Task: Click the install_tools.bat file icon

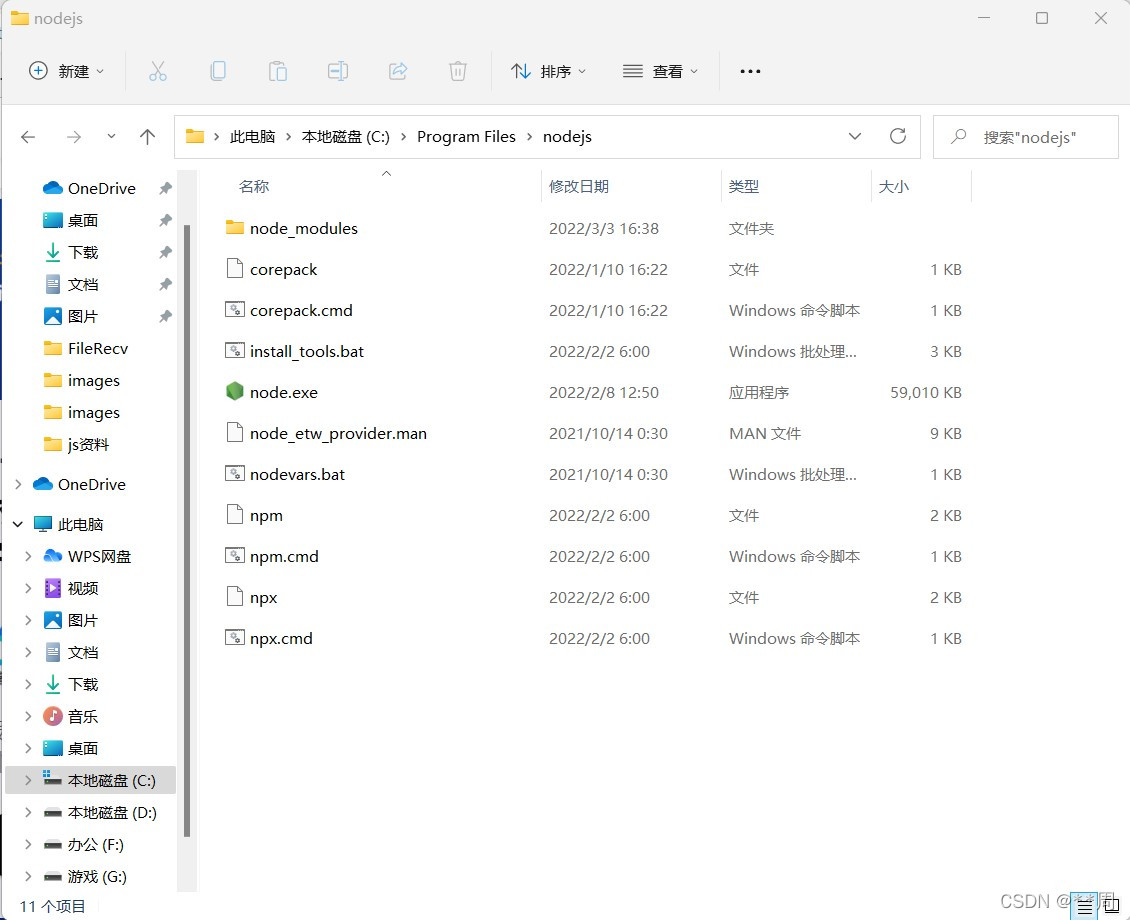Action: [234, 351]
